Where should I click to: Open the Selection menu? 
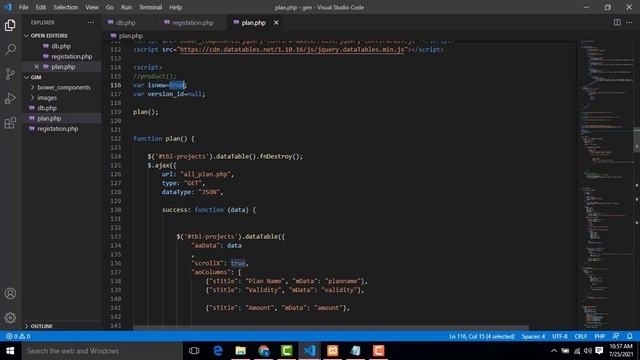pos(66,7)
